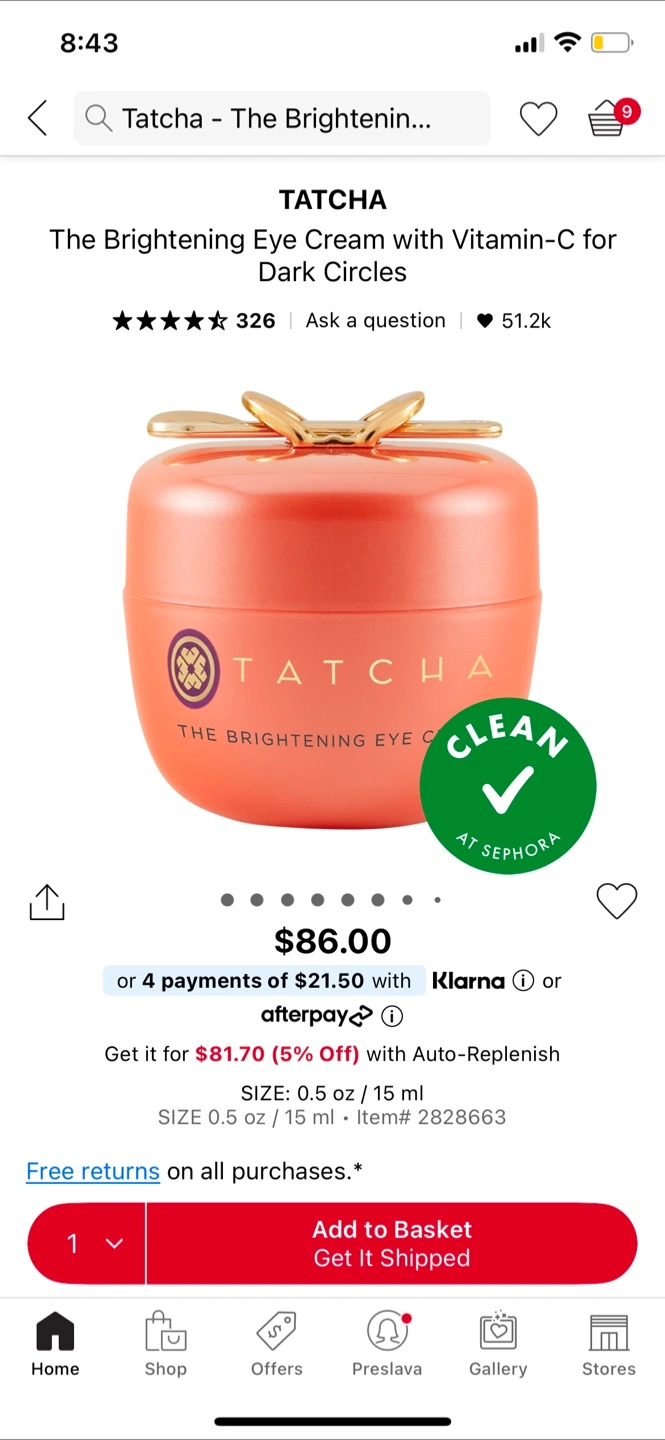Image resolution: width=665 pixels, height=1440 pixels.
Task: Open Afterpay info icon
Action: pos(392,1016)
